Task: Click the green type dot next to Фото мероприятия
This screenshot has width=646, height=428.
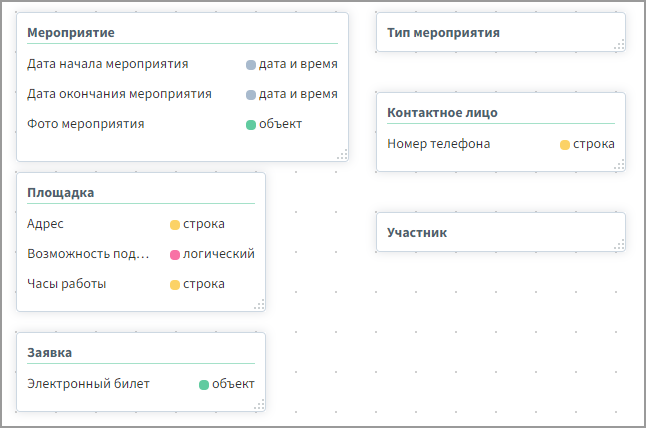Action: (x=251, y=125)
